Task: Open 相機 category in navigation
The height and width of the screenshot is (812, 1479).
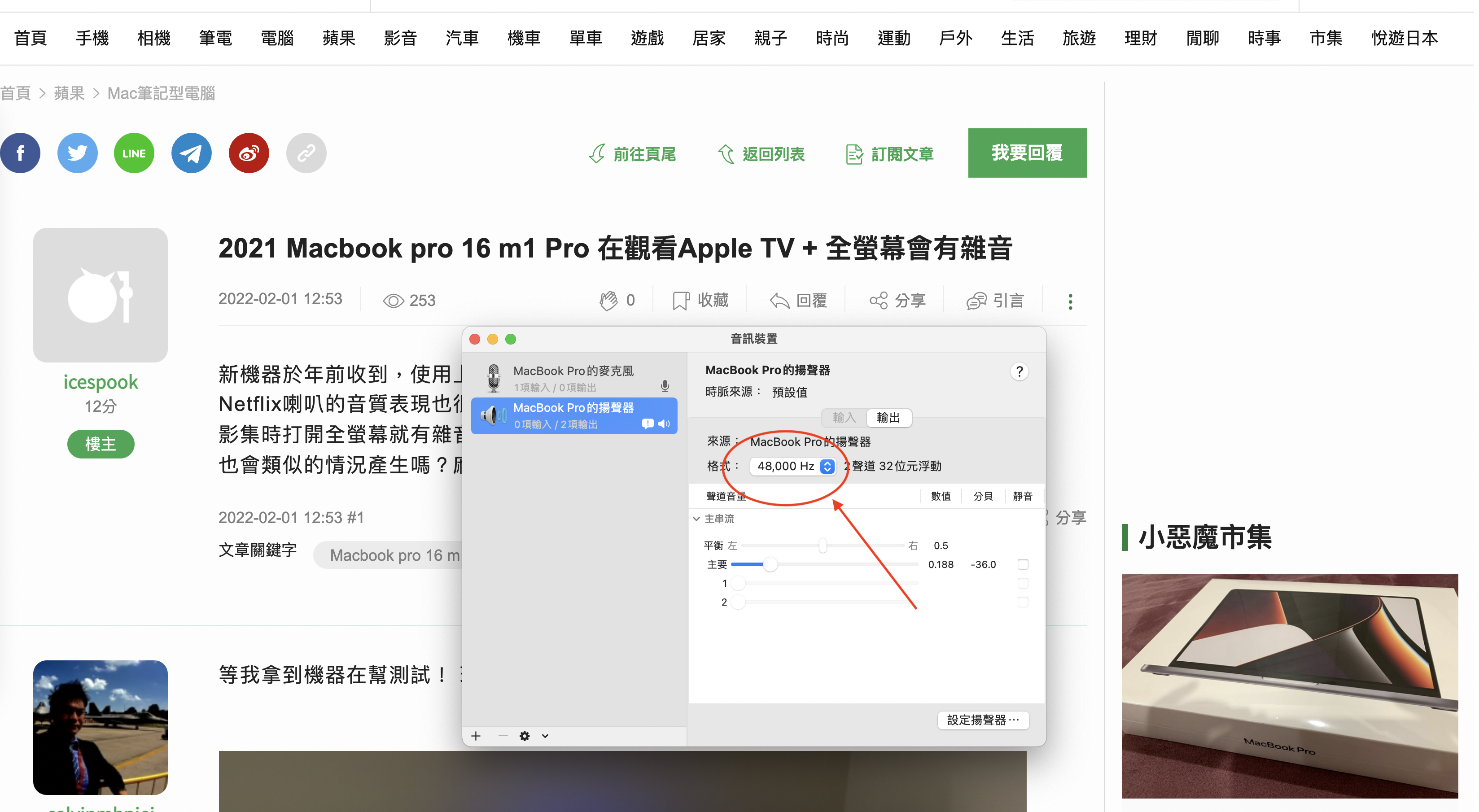Action: [154, 39]
